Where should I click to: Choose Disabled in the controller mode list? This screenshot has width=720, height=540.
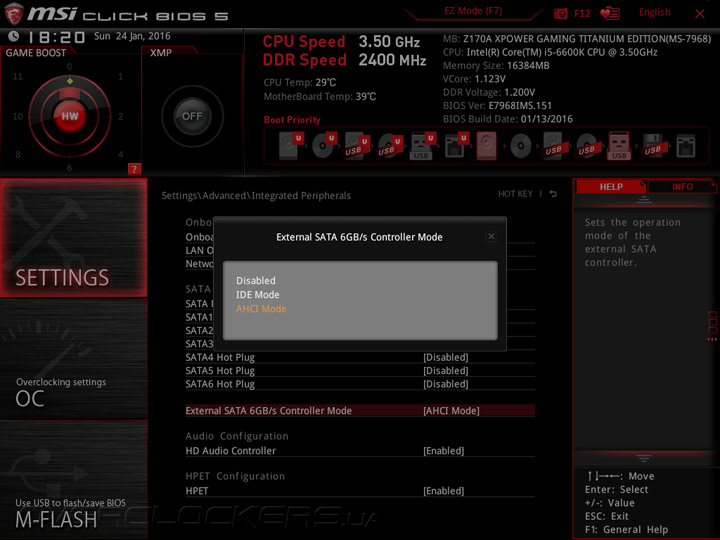pyautogui.click(x=256, y=280)
